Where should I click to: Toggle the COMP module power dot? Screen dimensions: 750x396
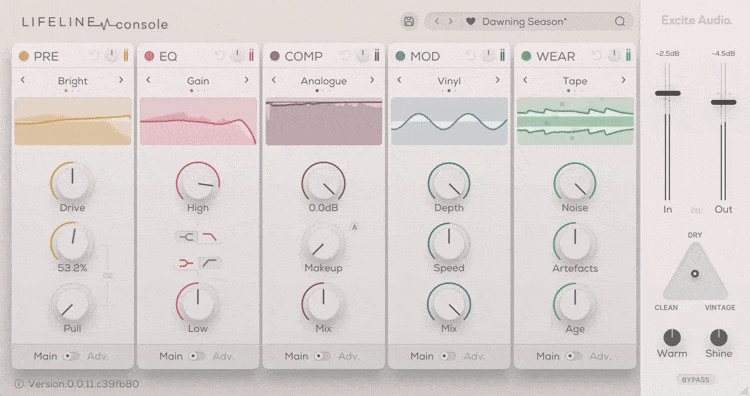[275, 56]
